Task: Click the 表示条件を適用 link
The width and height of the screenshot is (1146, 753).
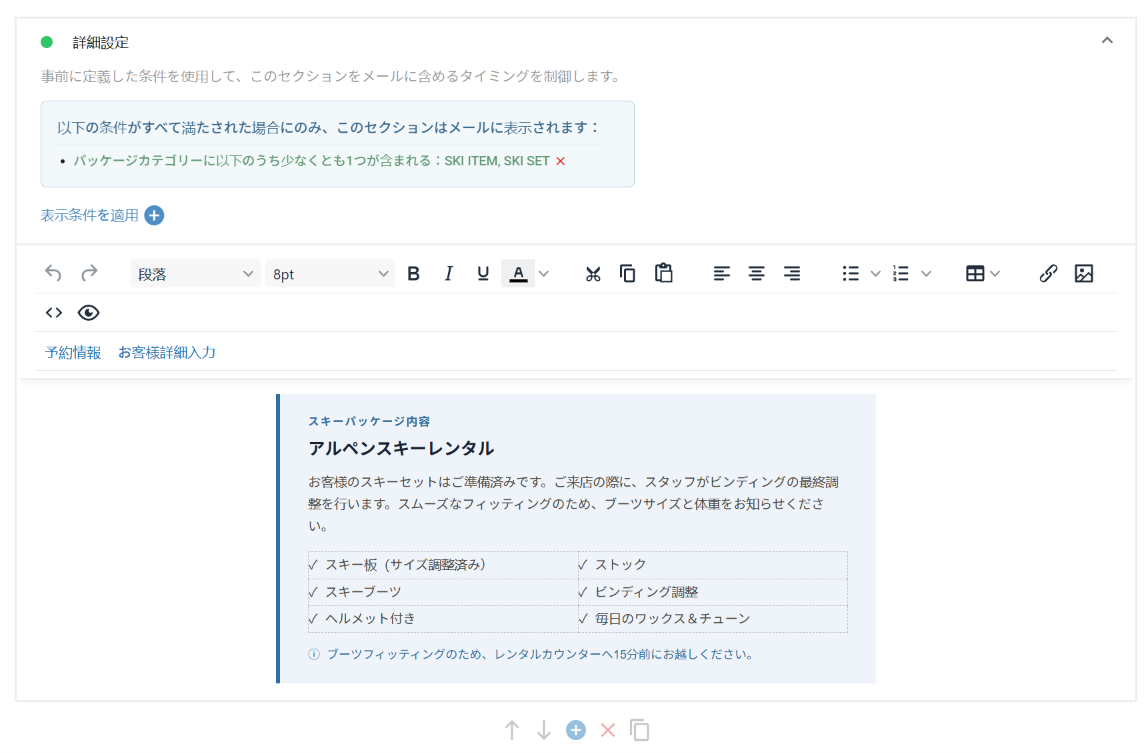Action: (x=89, y=215)
